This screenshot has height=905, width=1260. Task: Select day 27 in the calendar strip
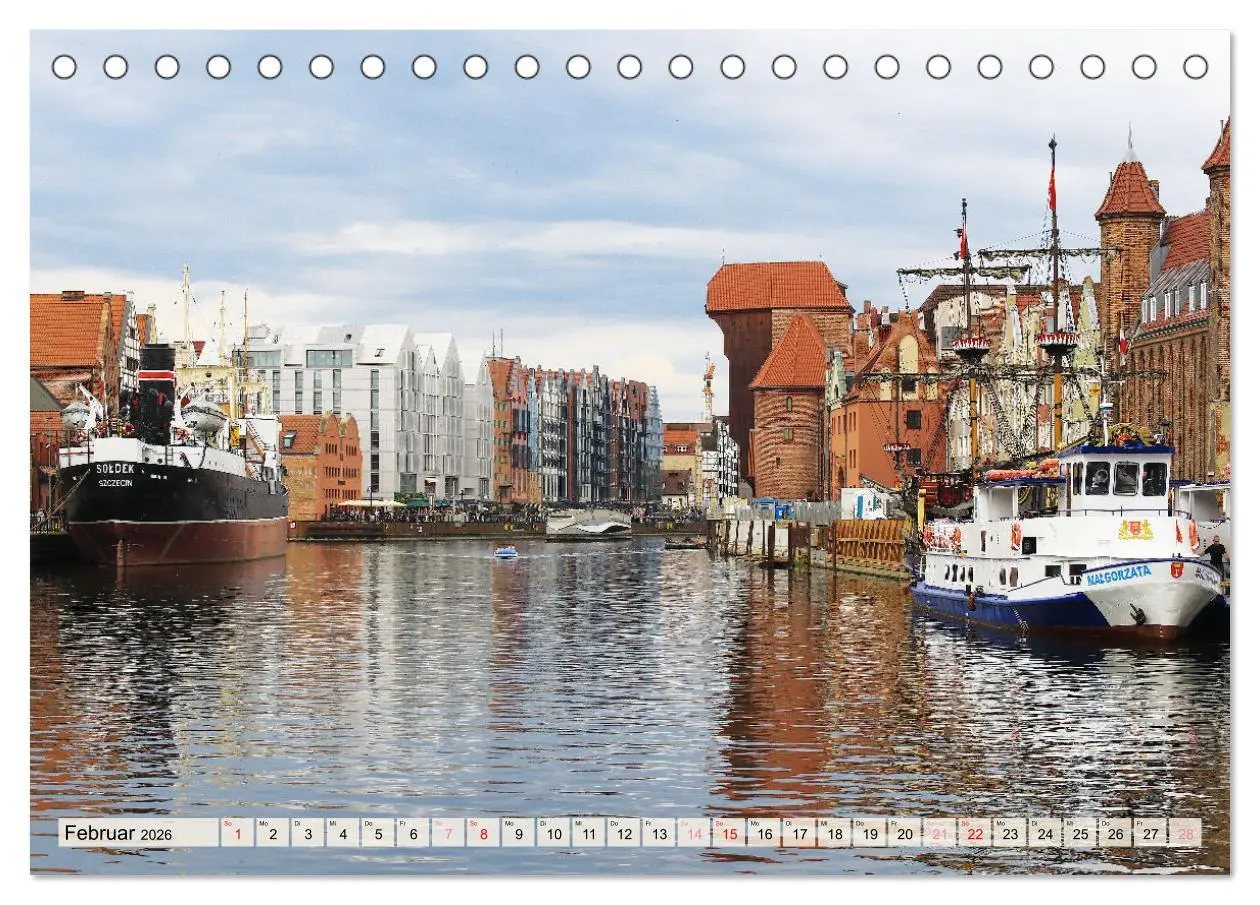(1148, 833)
